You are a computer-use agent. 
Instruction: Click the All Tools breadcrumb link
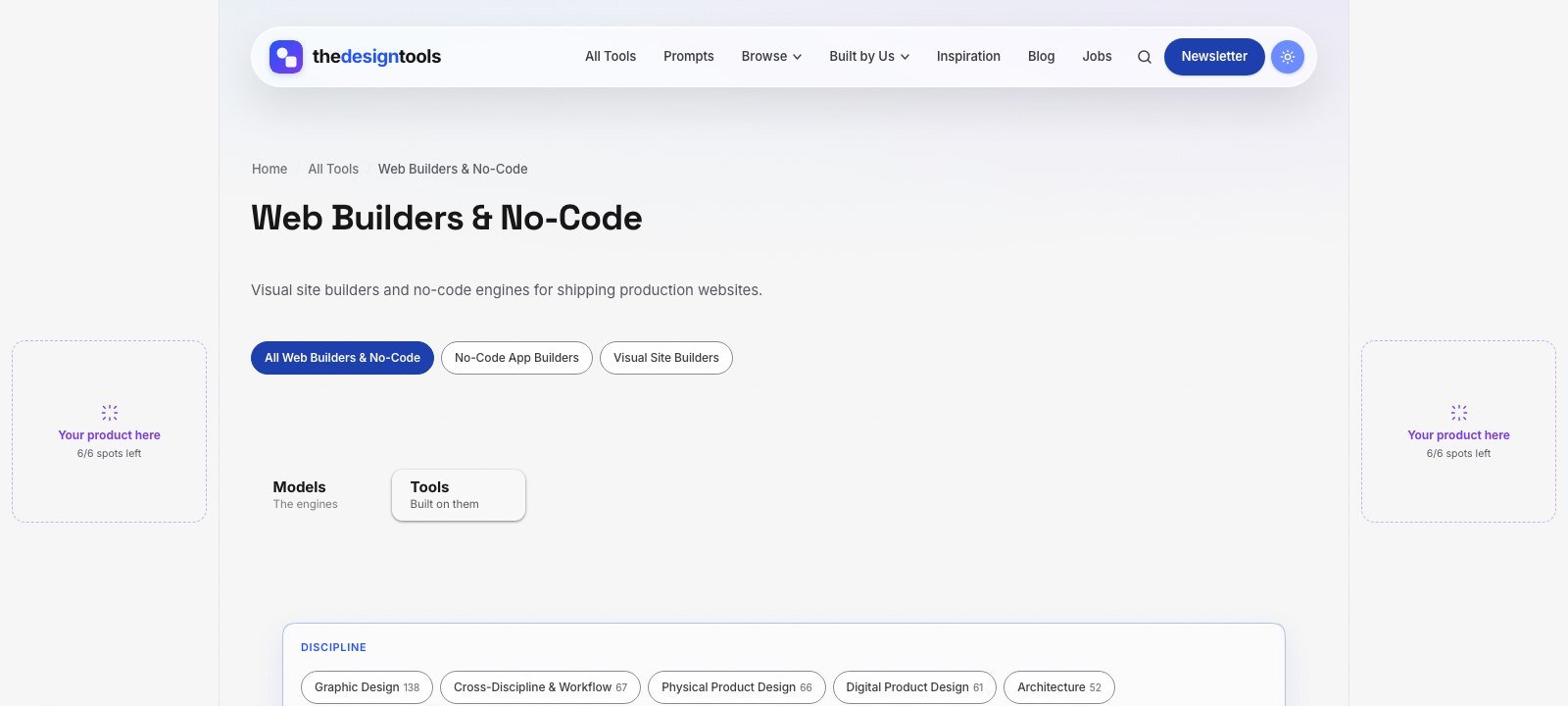pos(333,169)
